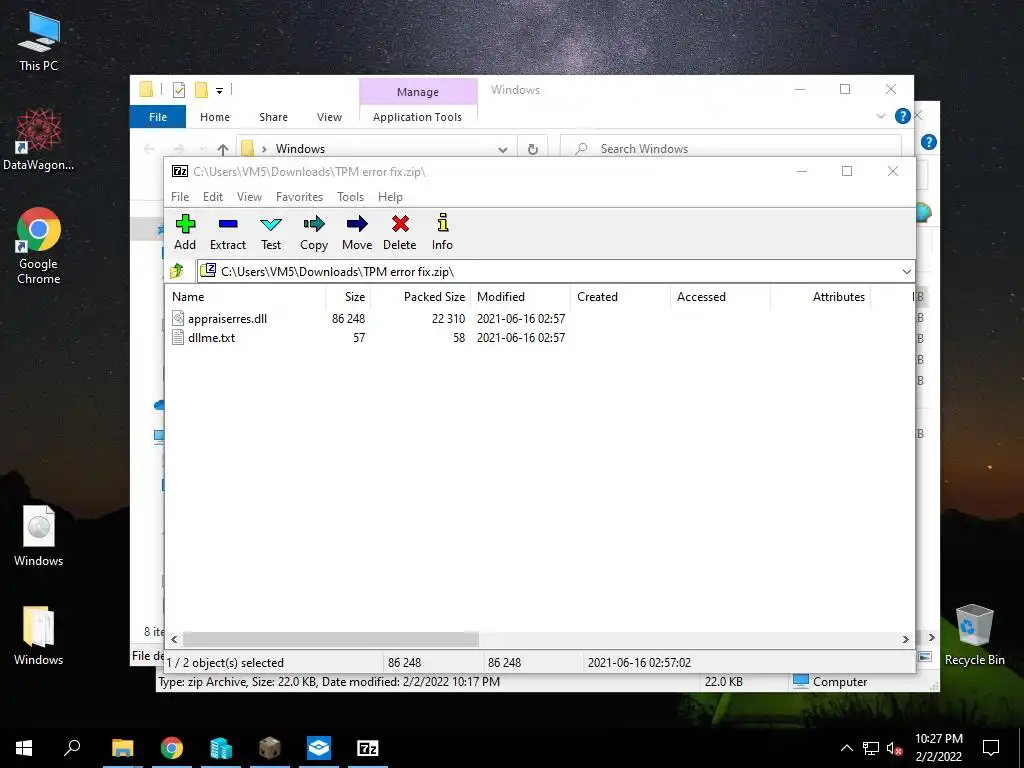This screenshot has width=1024, height=768.
Task: Open This PC desktop icon
Action: point(39,42)
